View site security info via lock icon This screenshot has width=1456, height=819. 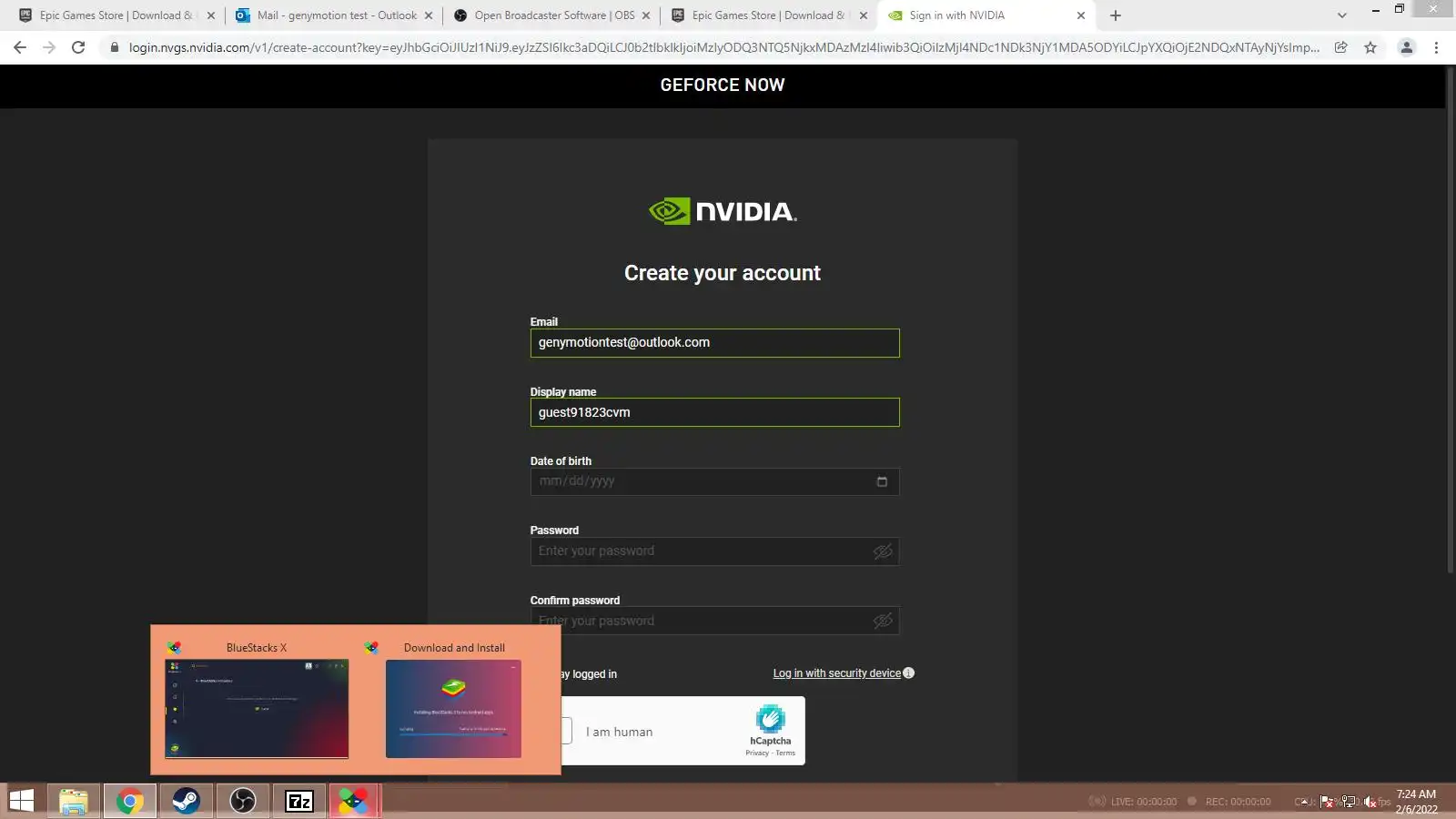(114, 47)
